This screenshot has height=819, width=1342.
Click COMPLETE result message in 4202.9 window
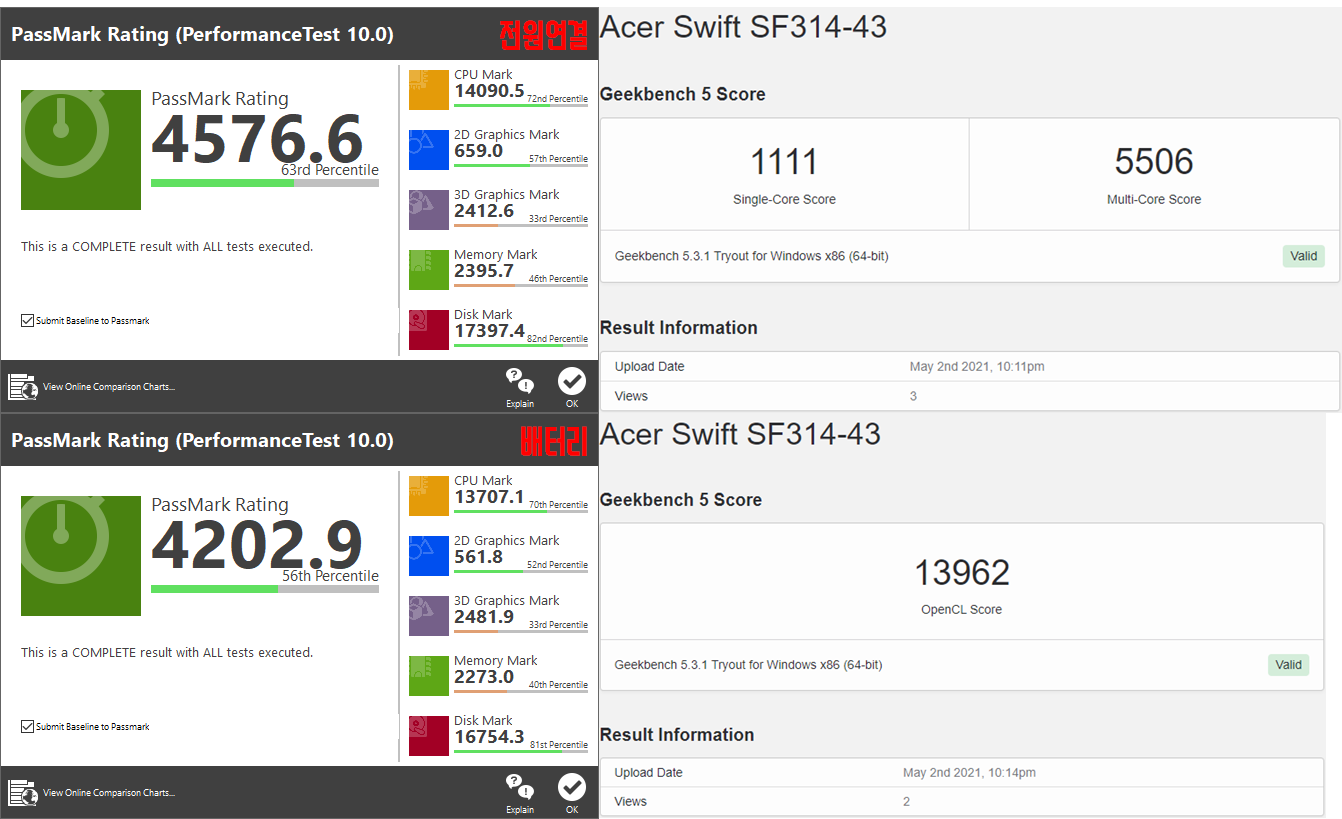(167, 653)
